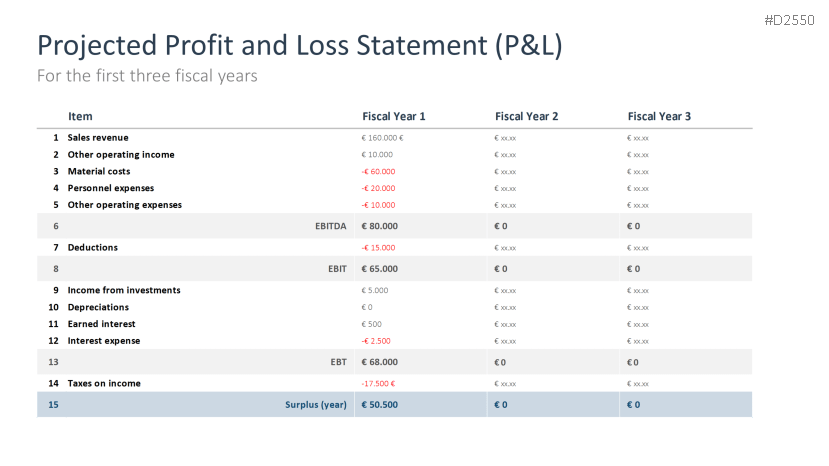Select the Item column header
The width and height of the screenshot is (829, 466).
(x=80, y=117)
